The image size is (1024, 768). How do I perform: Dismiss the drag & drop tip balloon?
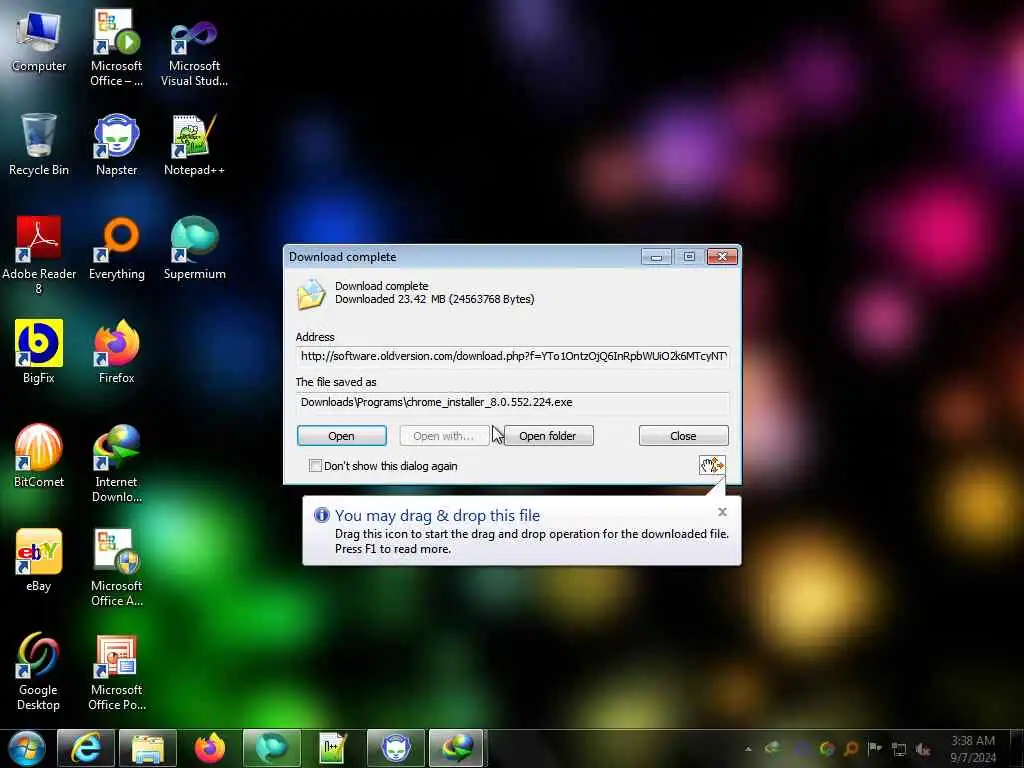point(722,512)
